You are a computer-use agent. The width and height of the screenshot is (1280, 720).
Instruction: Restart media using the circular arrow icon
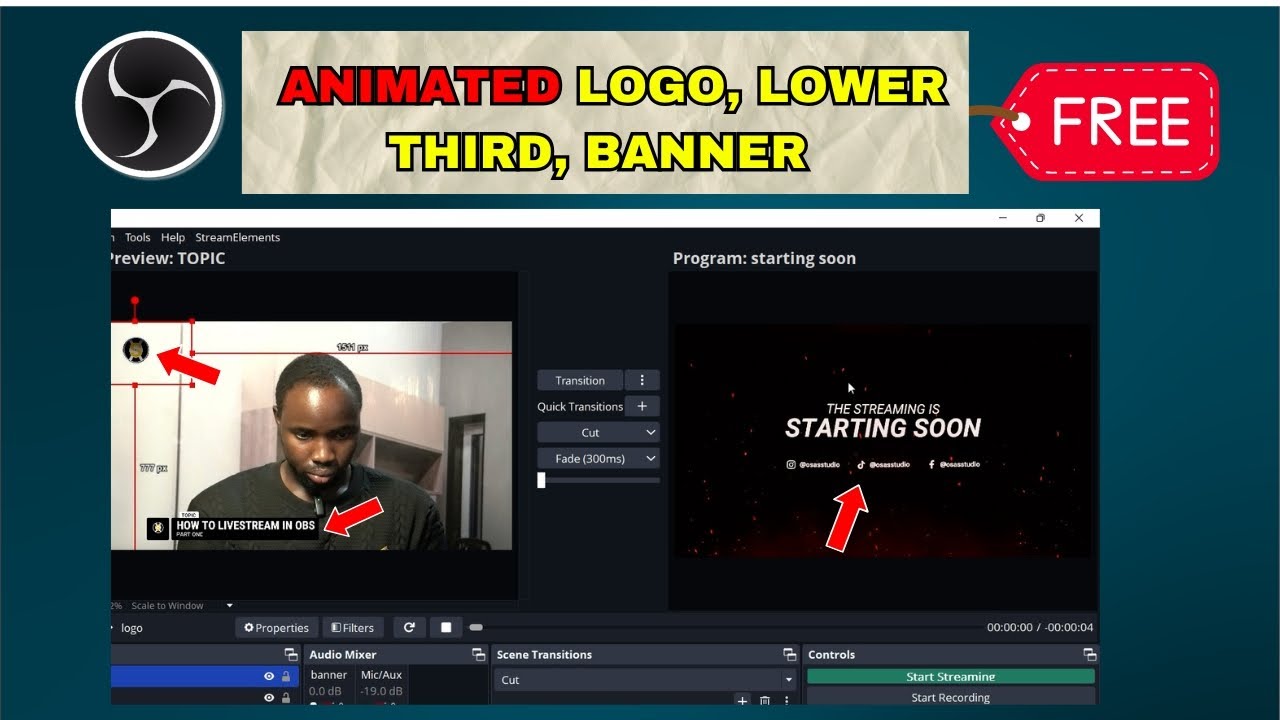pos(409,628)
